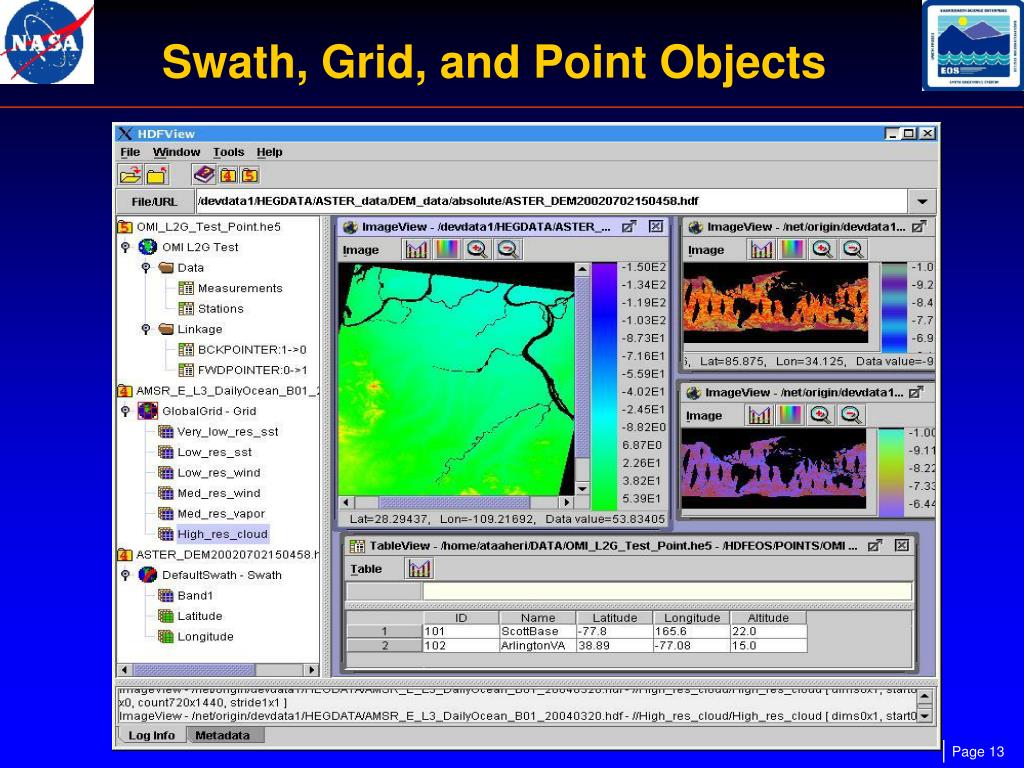
Task: Open the Tools menu
Action: click(228, 152)
